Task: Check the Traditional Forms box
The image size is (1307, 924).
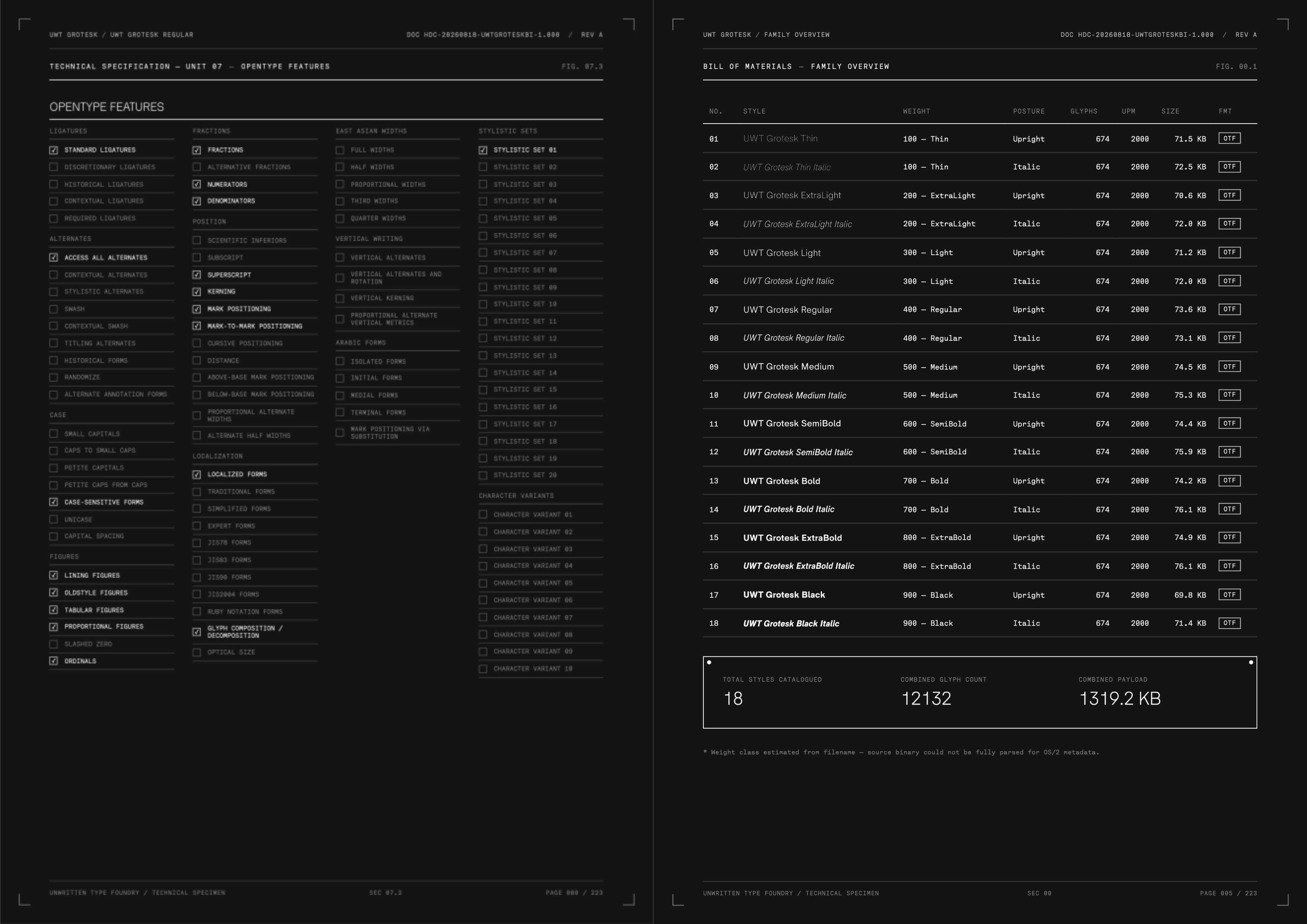Action: click(x=196, y=492)
